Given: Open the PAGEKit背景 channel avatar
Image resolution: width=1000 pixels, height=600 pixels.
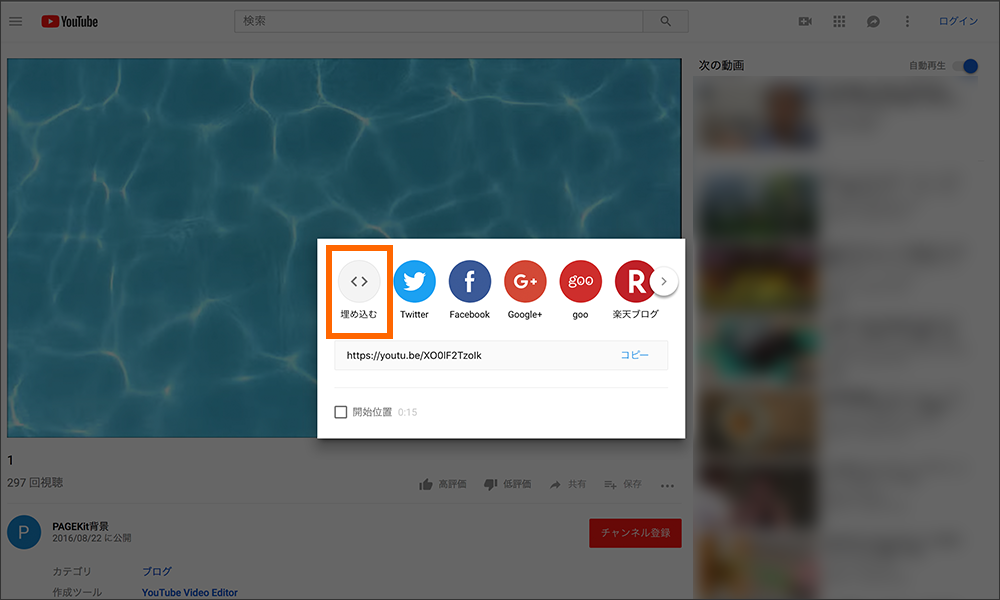Looking at the screenshot, I should pos(24,532).
